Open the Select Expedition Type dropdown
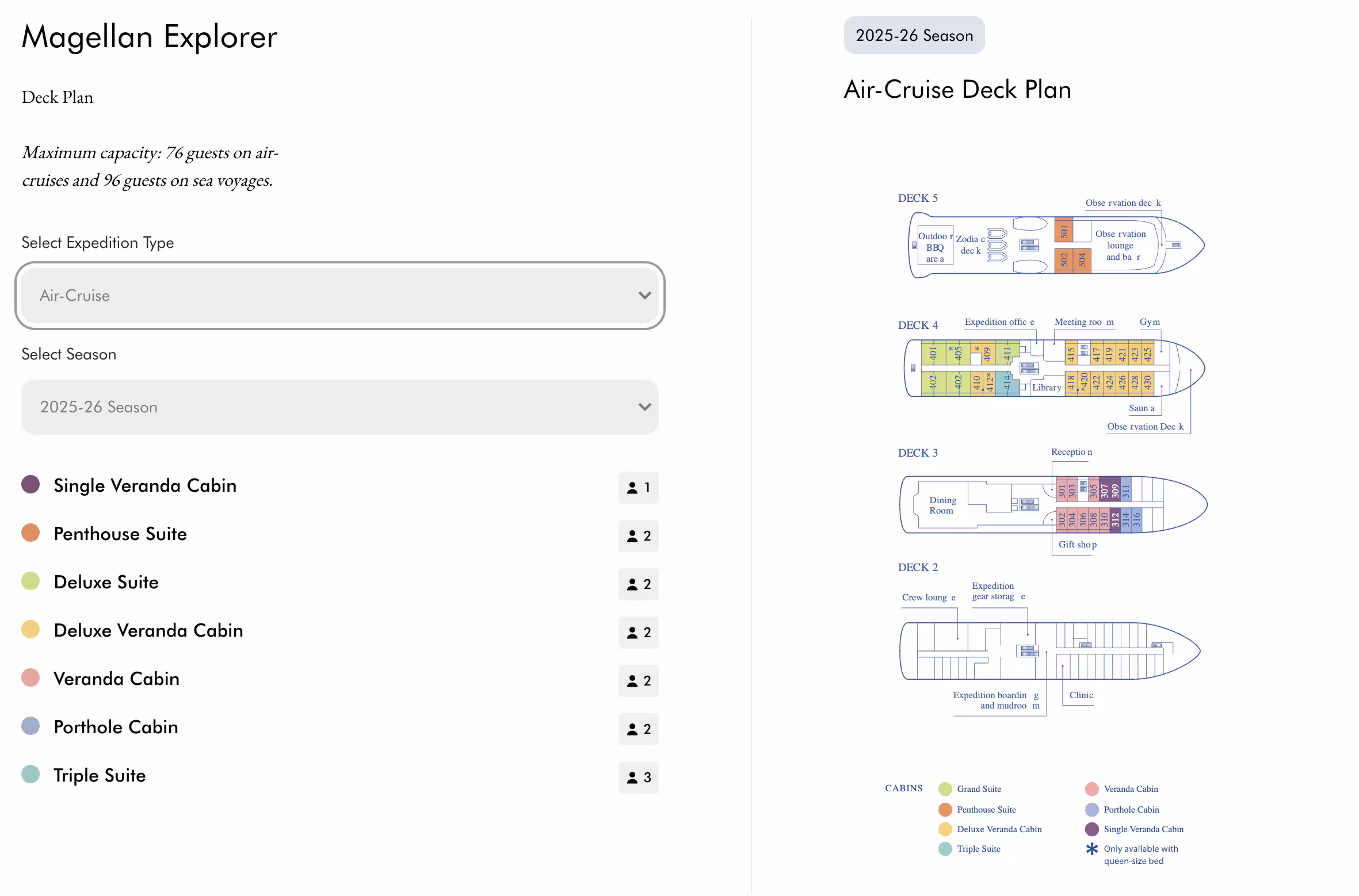The image size is (1359, 896). pyautogui.click(x=339, y=296)
